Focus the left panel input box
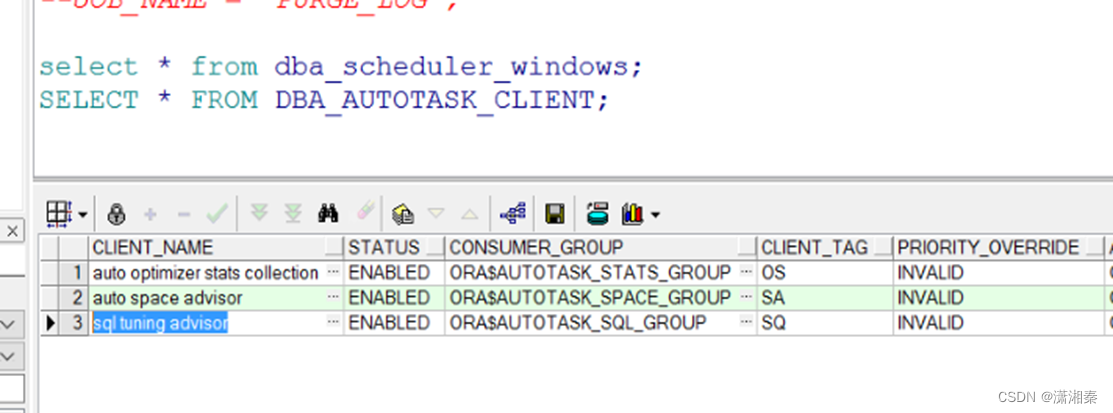 click(11, 388)
